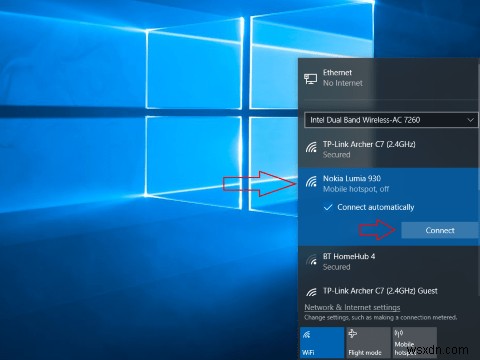This screenshot has height=360, width=480.
Task: Click the TP-Link Archer C7 (2.4GHz) signal icon
Action: pyautogui.click(x=311, y=147)
